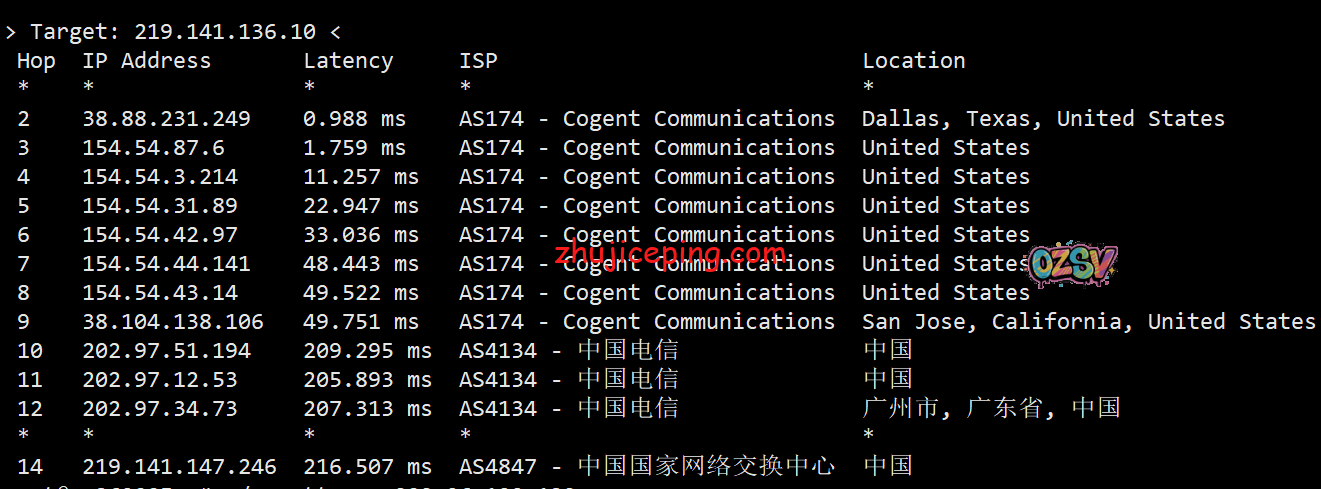The width and height of the screenshot is (1321, 489).
Task: Click the ISP column header
Action: point(478,61)
